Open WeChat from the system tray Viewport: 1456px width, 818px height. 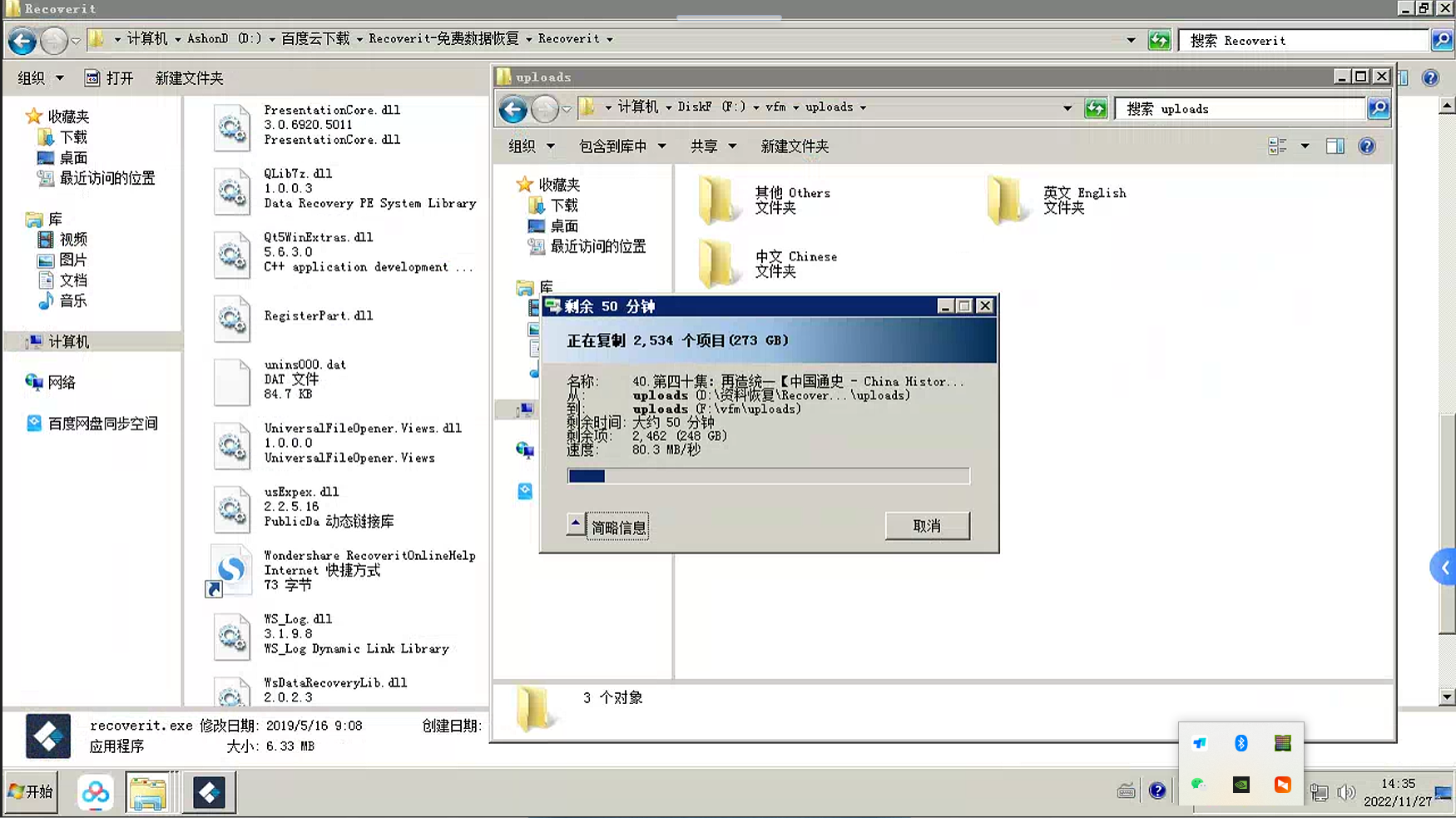click(1198, 783)
